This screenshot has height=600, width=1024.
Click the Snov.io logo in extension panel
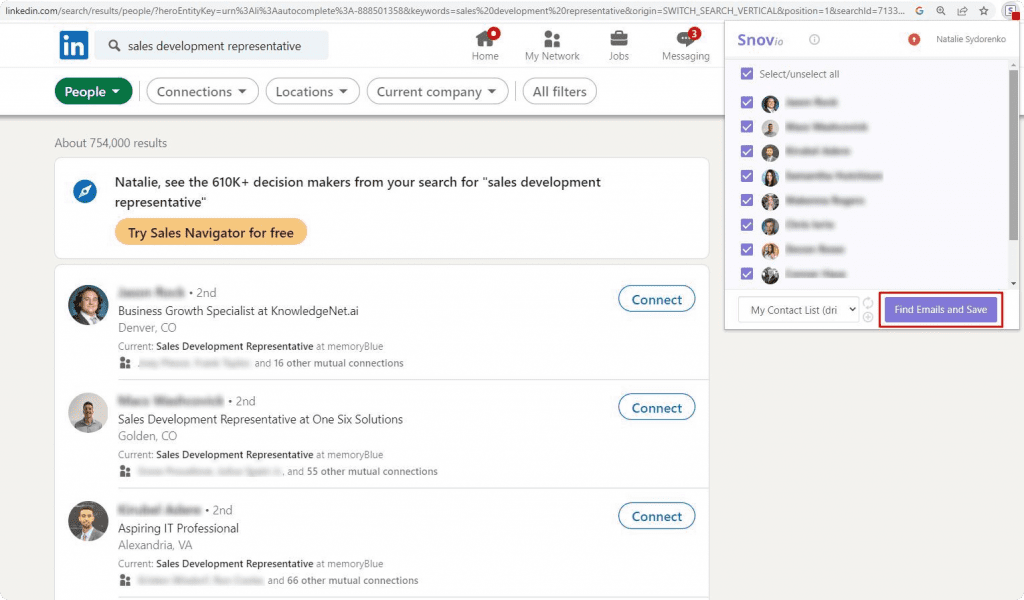[x=760, y=40]
